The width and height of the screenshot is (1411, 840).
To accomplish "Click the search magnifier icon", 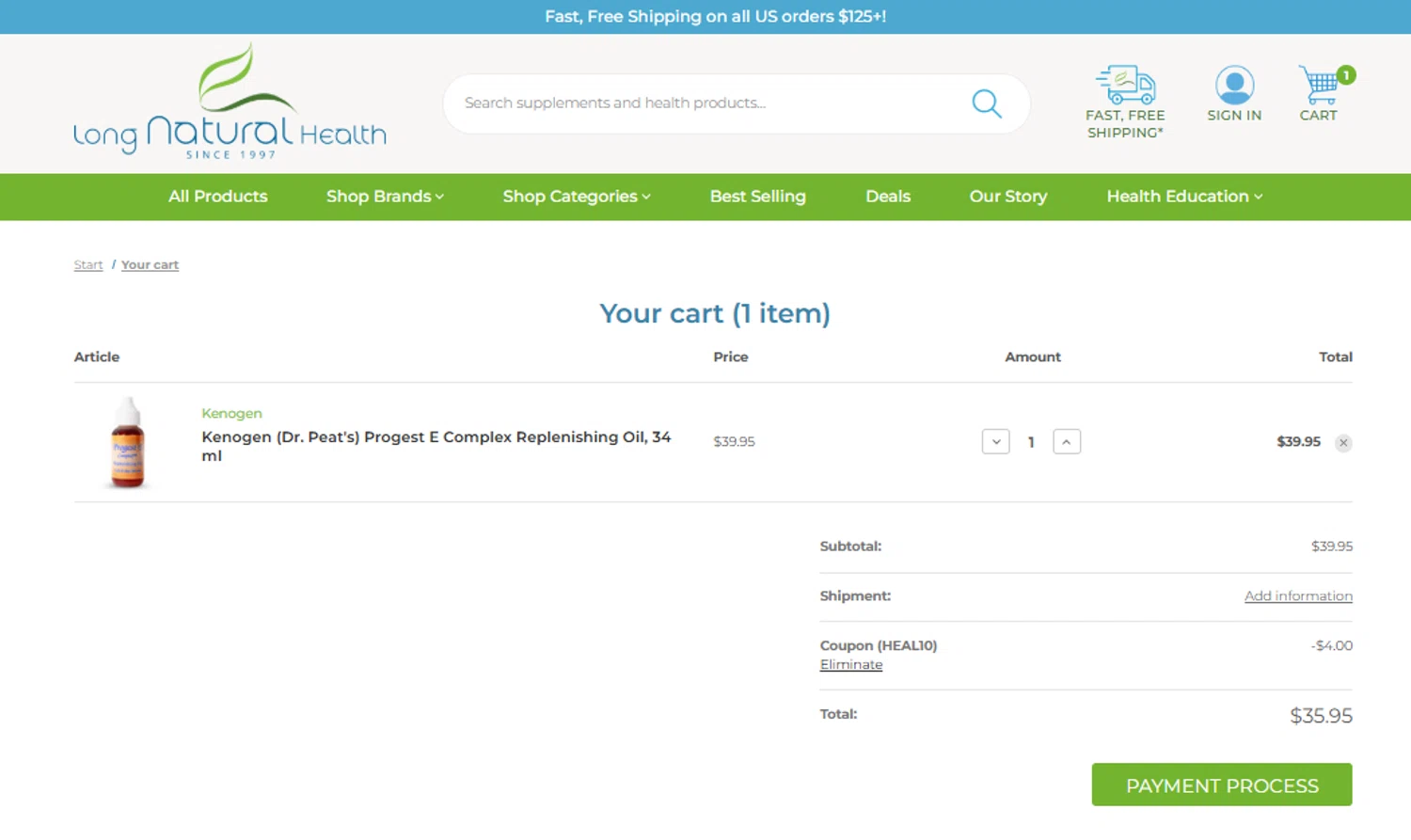I will tap(986, 103).
